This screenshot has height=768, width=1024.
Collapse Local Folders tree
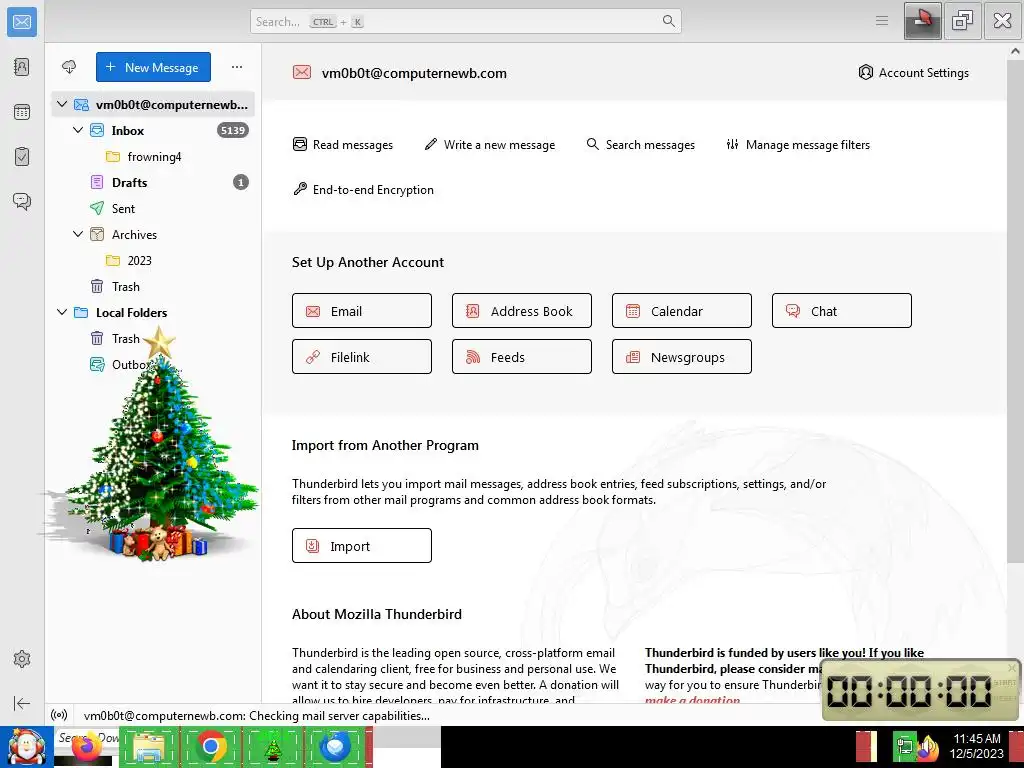[x=62, y=312]
